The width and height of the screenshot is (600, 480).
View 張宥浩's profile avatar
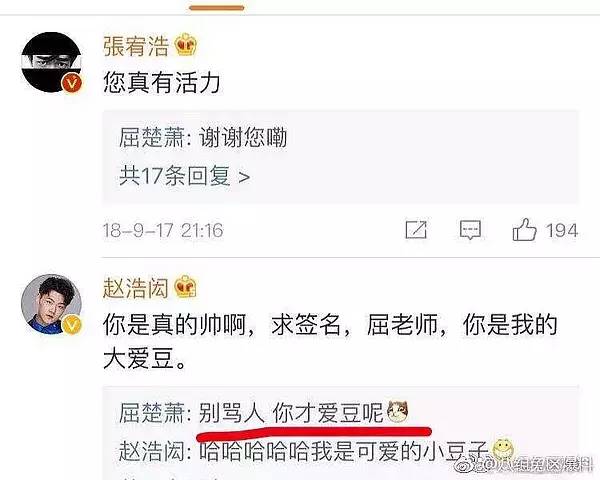52,62
